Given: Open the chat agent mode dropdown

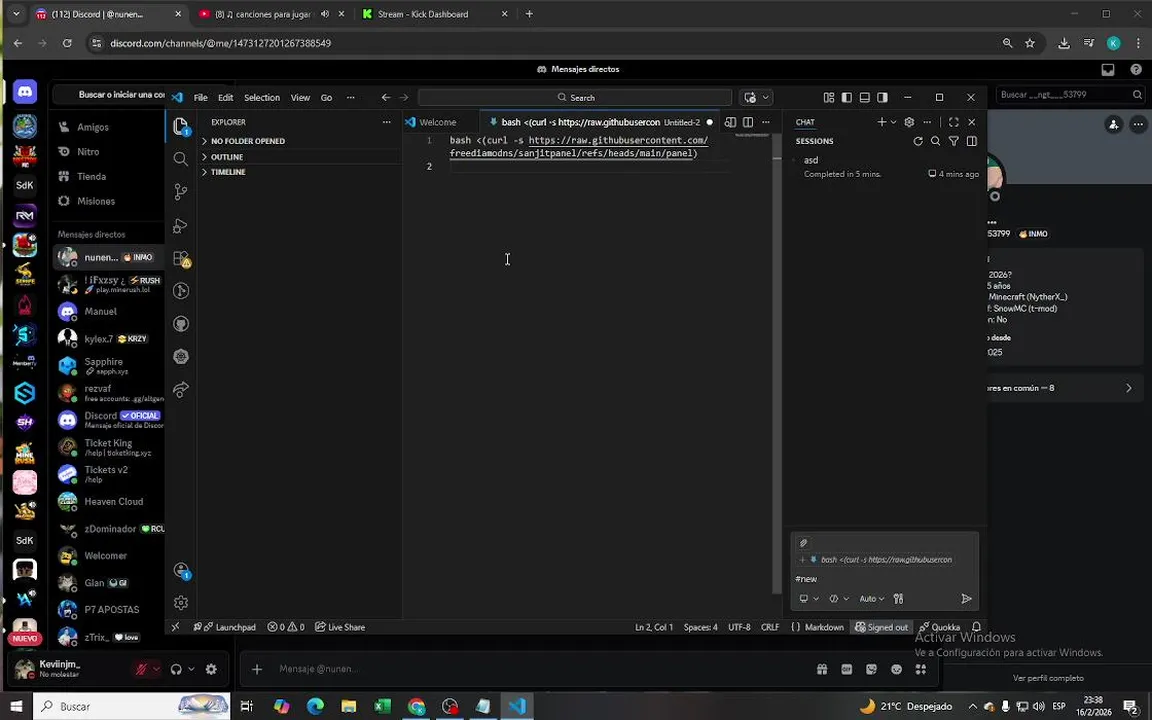Looking at the screenshot, I should pos(808,599).
